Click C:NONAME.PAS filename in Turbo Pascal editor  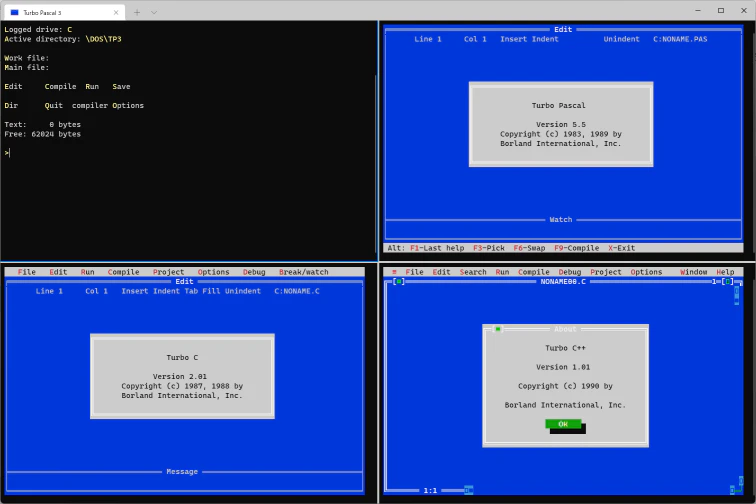coord(680,39)
